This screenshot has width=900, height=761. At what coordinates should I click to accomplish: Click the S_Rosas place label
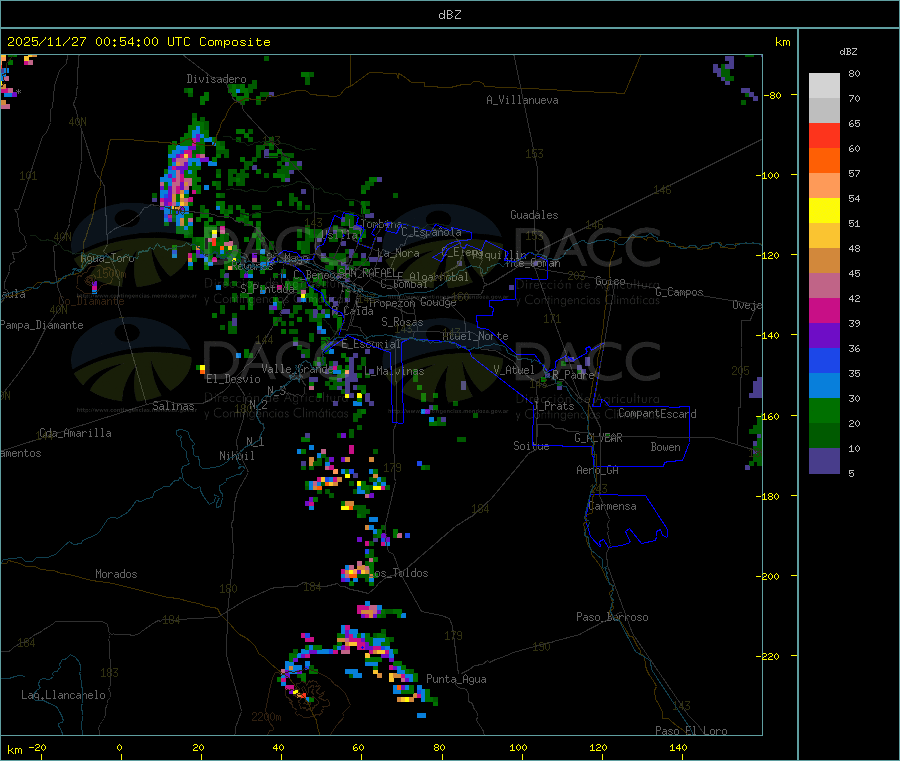(x=402, y=322)
